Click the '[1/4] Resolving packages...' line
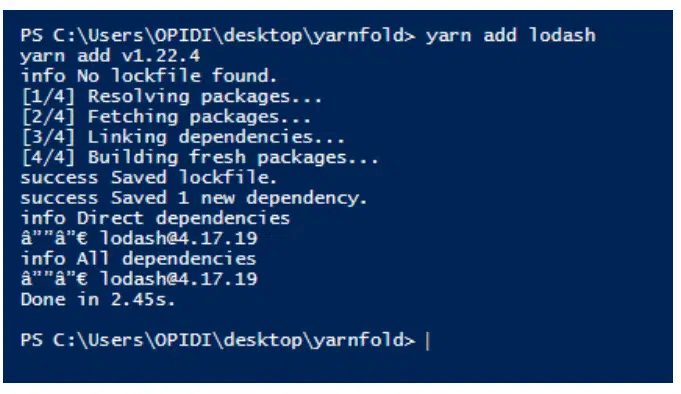 (172, 96)
